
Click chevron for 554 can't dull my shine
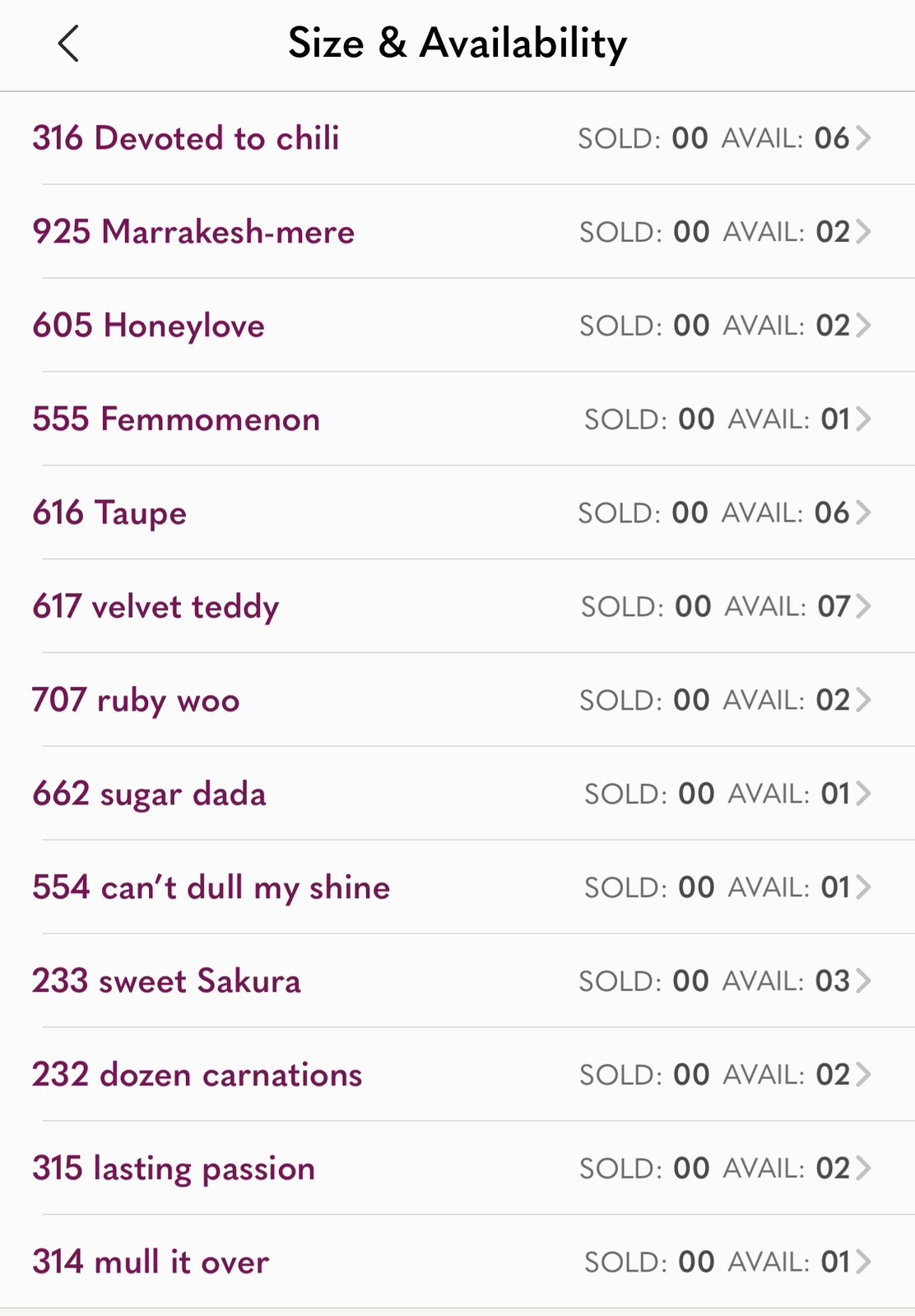862,888
